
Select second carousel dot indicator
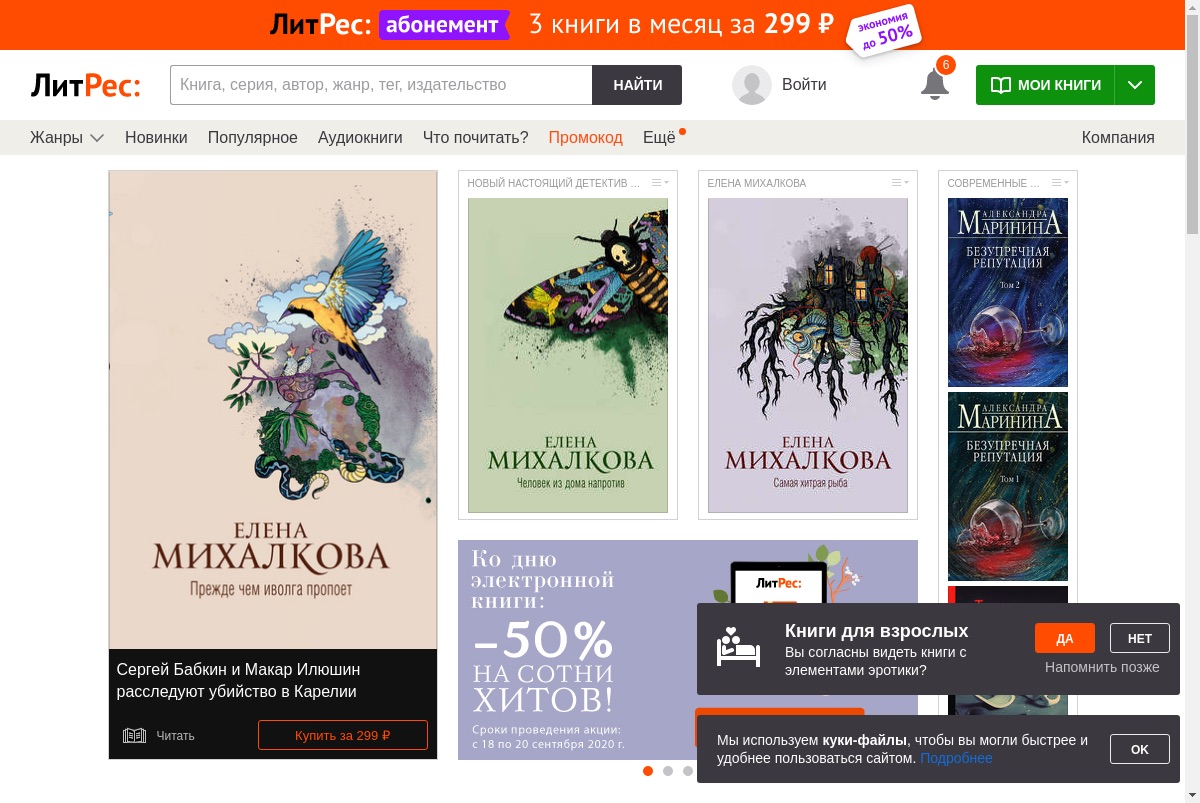[668, 771]
